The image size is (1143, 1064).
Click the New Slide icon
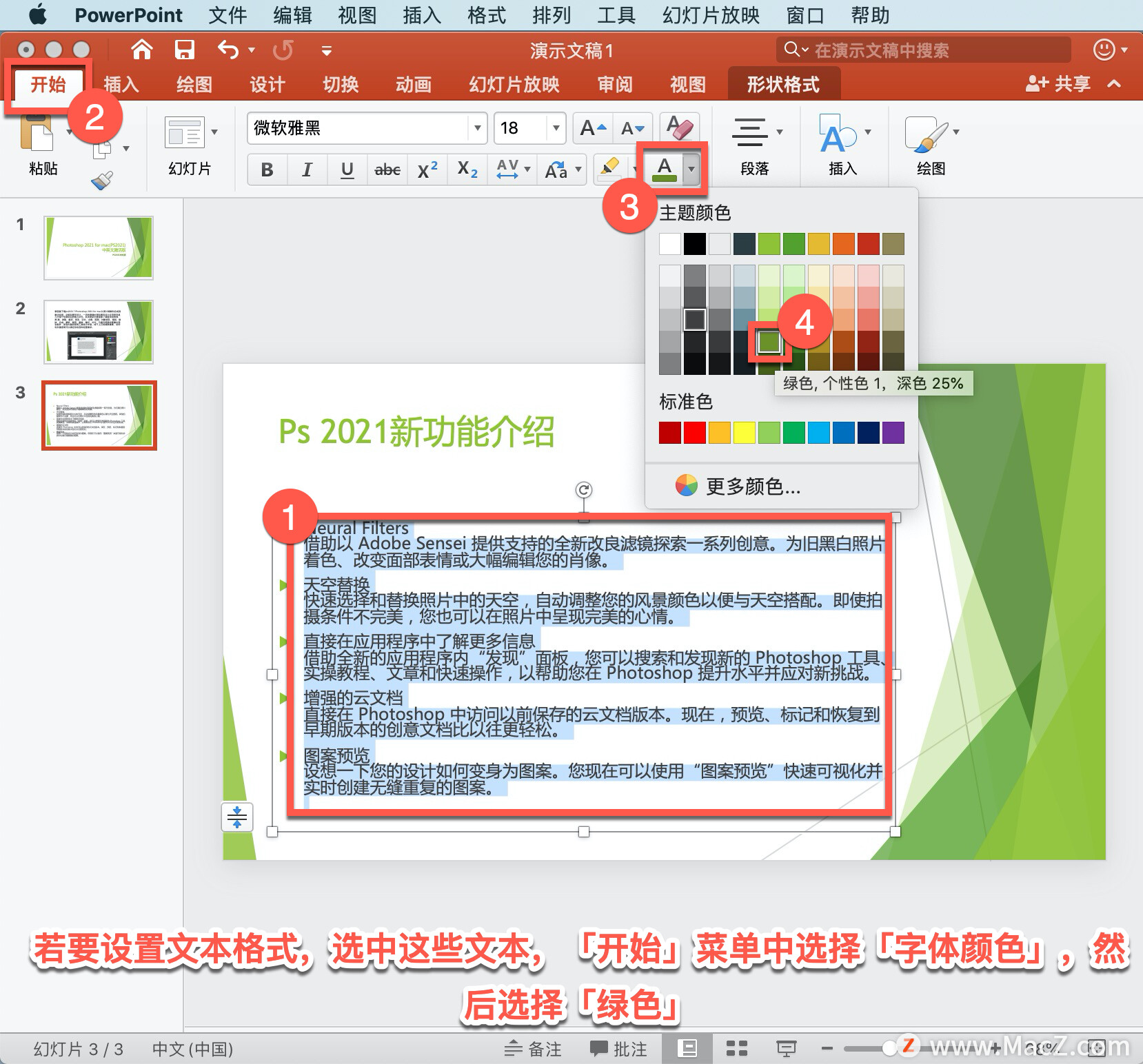pos(185,132)
